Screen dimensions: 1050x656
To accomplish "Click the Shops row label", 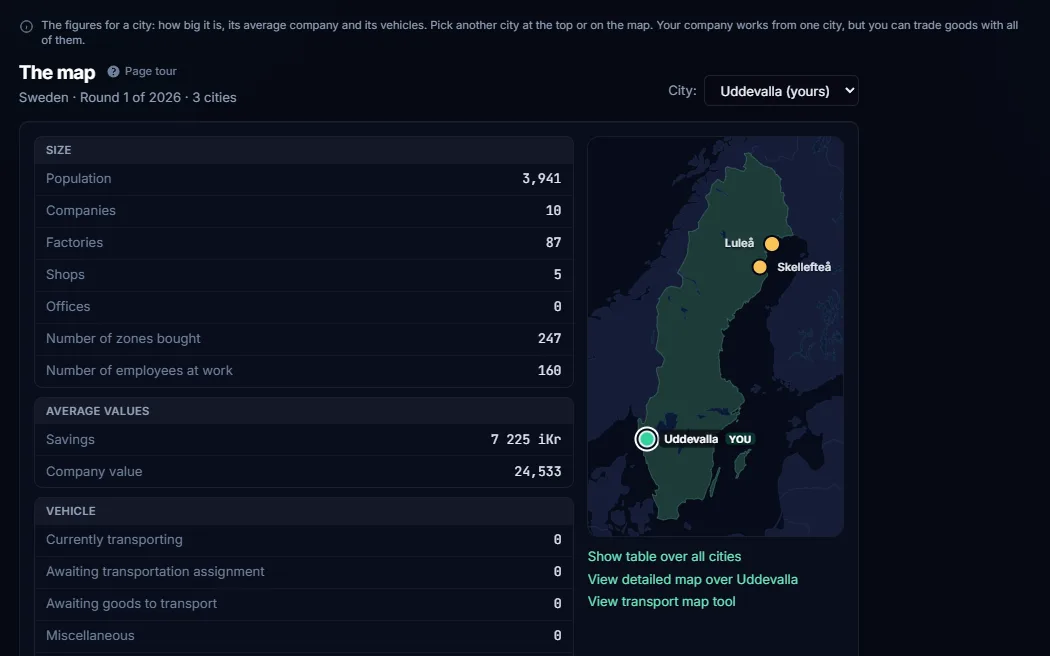I will point(66,274).
